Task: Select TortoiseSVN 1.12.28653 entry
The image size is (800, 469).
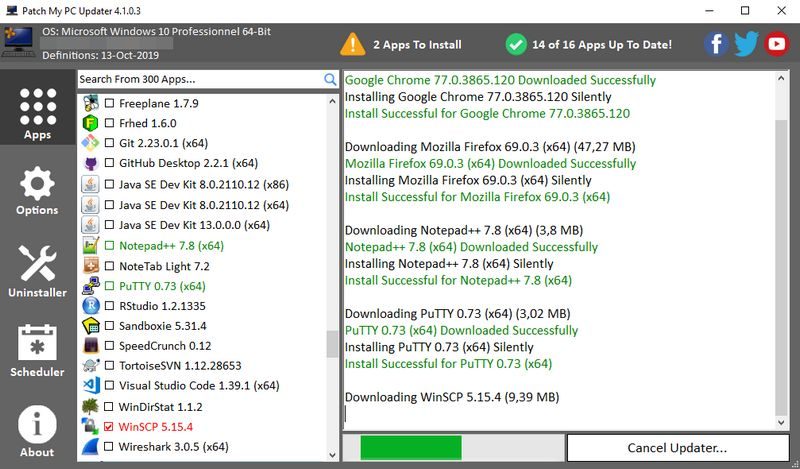Action: click(x=180, y=365)
